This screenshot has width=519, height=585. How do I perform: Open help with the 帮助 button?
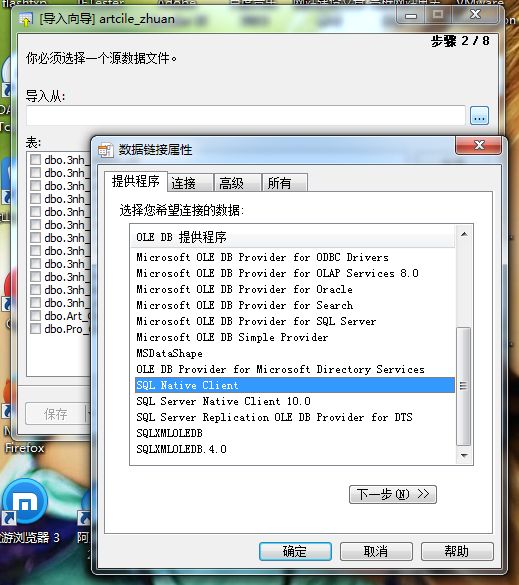(x=457, y=551)
